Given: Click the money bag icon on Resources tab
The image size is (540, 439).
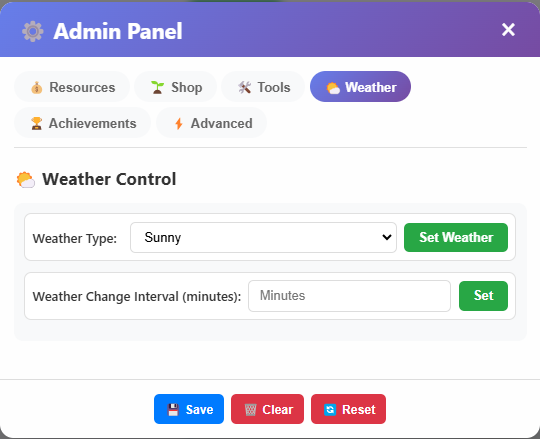Looking at the screenshot, I should coord(37,87).
